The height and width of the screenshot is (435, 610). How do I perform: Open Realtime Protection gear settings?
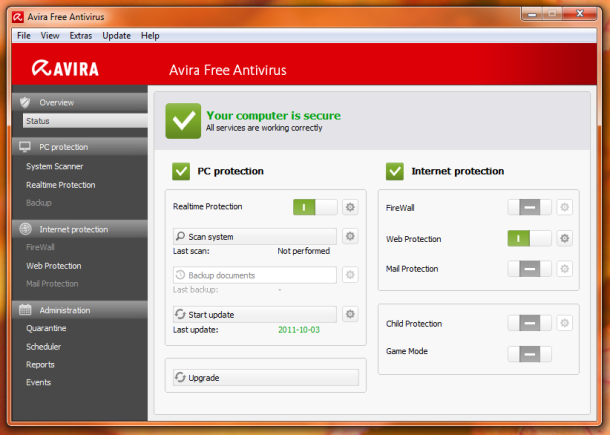(350, 207)
